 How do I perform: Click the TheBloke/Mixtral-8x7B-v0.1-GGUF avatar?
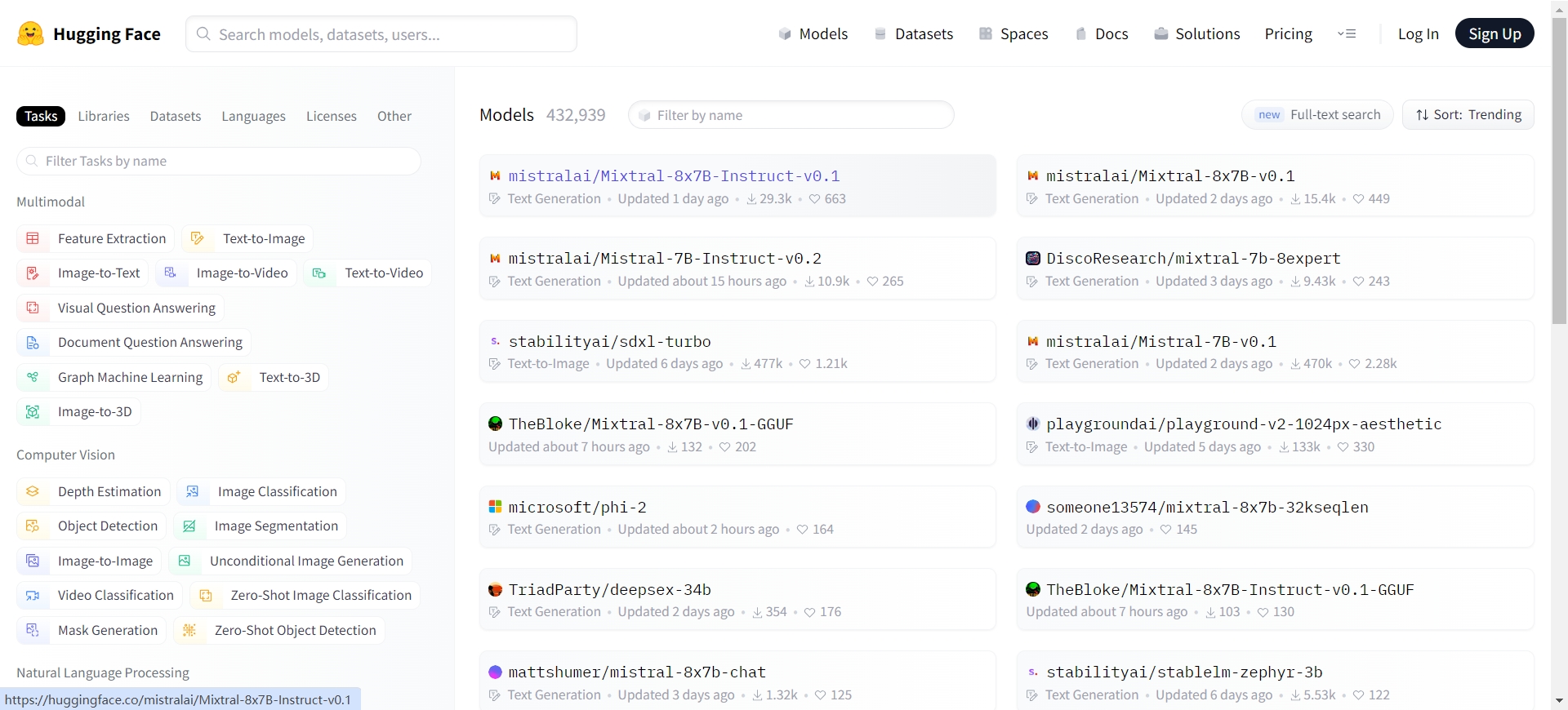495,424
